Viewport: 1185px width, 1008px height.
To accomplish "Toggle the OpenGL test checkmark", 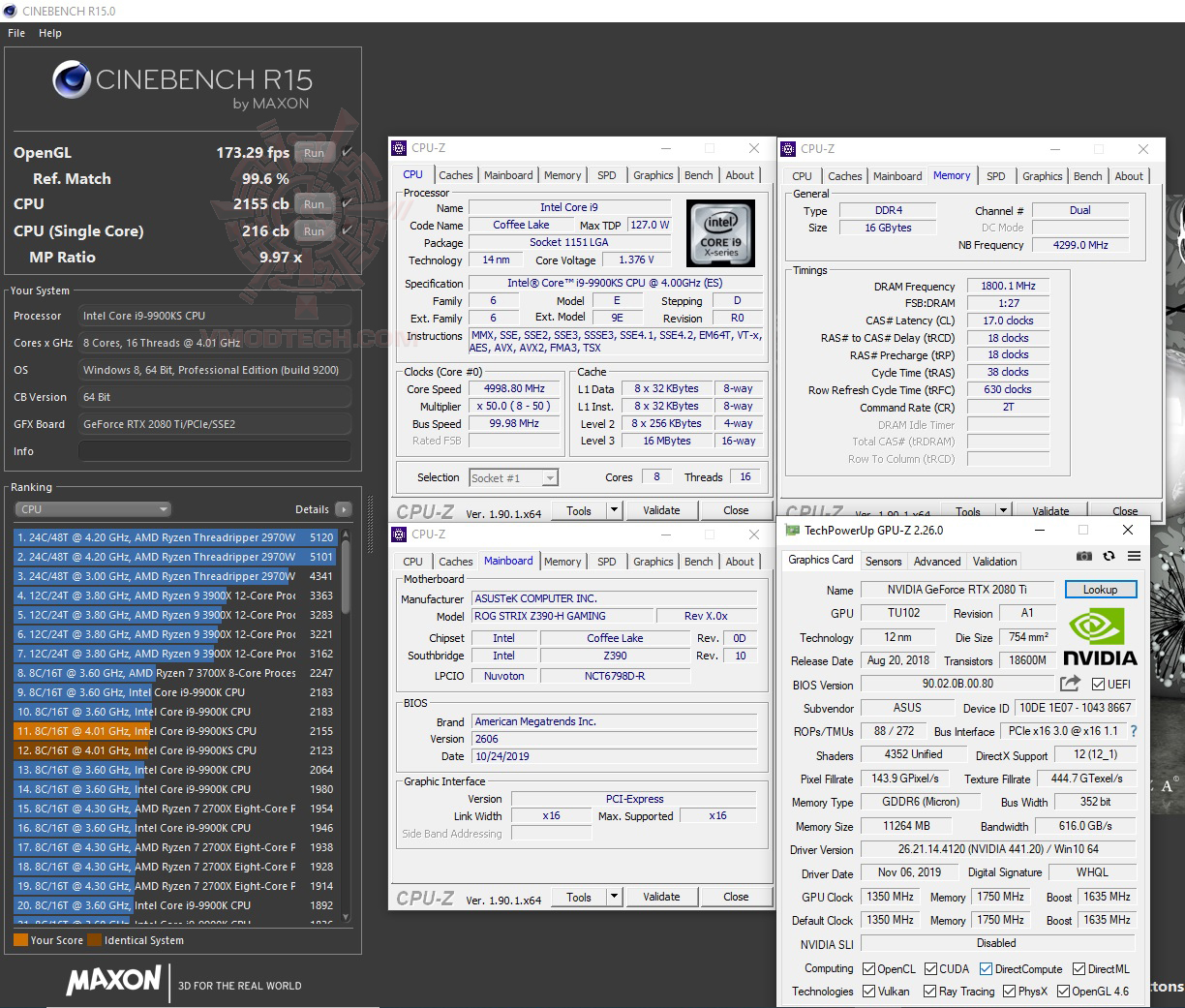I will [347, 152].
